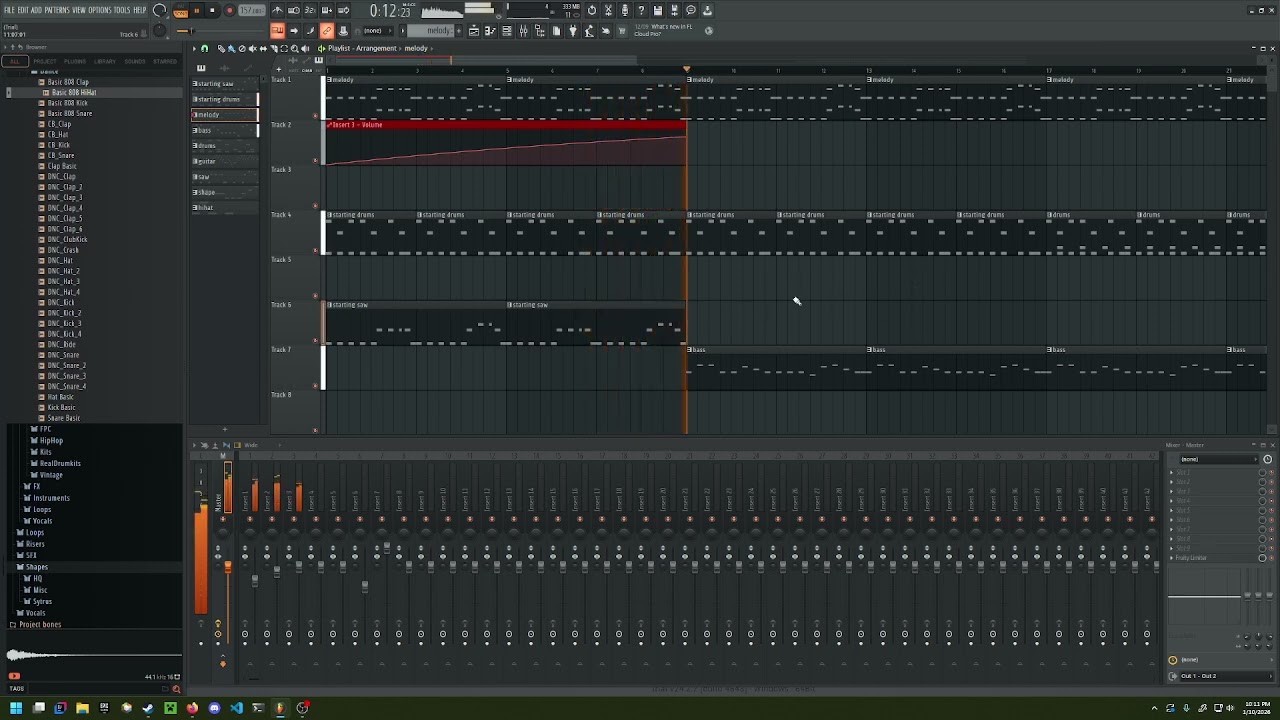
Task: Expand the Risers folder
Action: [x=35, y=544]
